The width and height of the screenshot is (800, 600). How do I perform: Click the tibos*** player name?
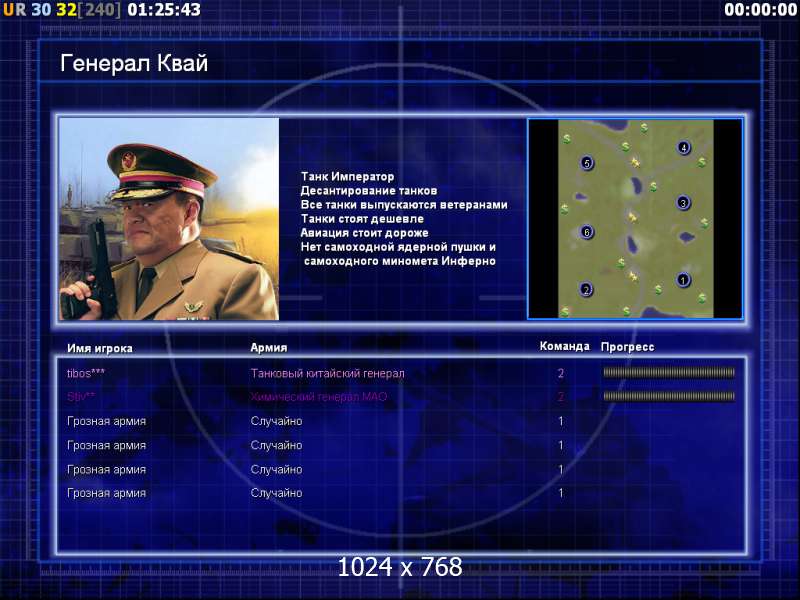86,373
